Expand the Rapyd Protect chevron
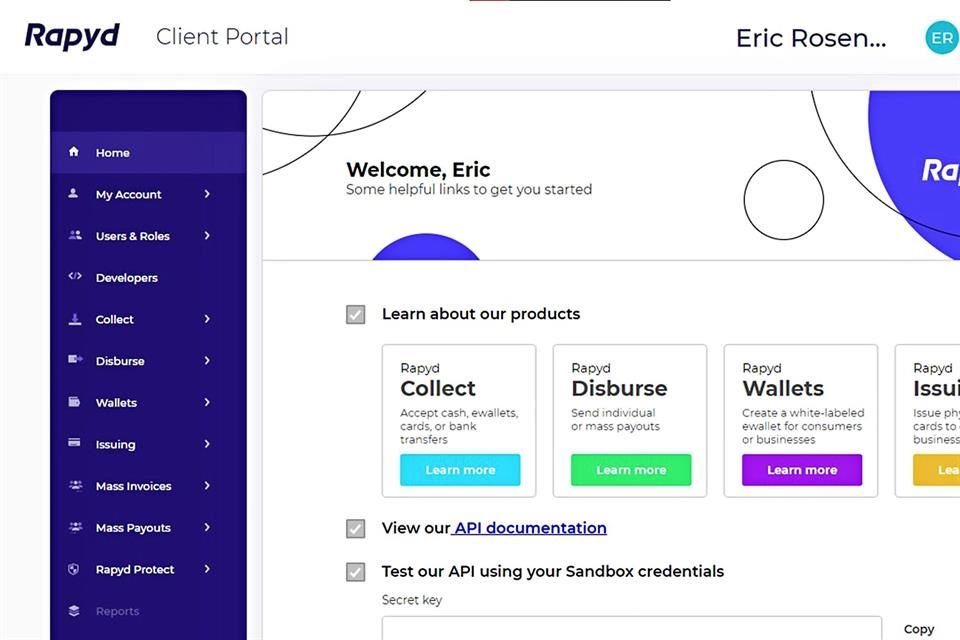This screenshot has height=640, width=960. 207,569
